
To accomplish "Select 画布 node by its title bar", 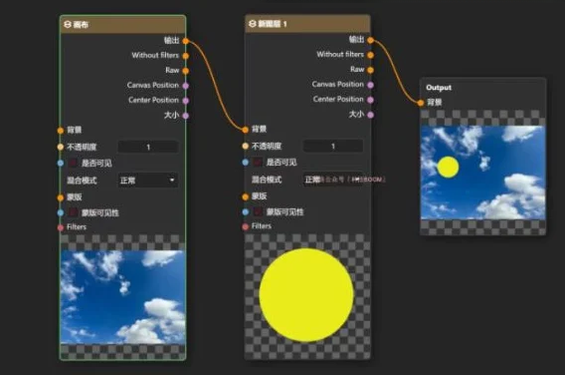I will coord(123,24).
